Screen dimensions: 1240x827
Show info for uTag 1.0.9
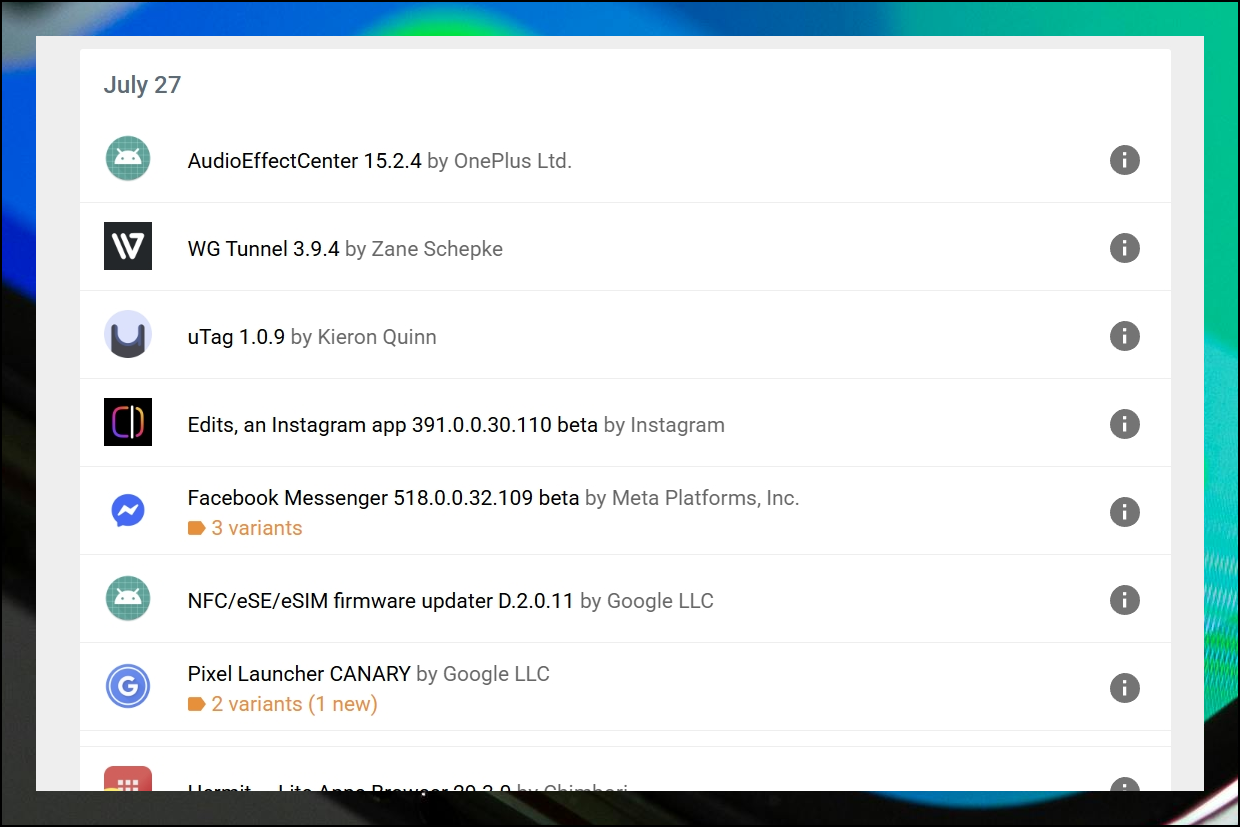[x=1125, y=335]
